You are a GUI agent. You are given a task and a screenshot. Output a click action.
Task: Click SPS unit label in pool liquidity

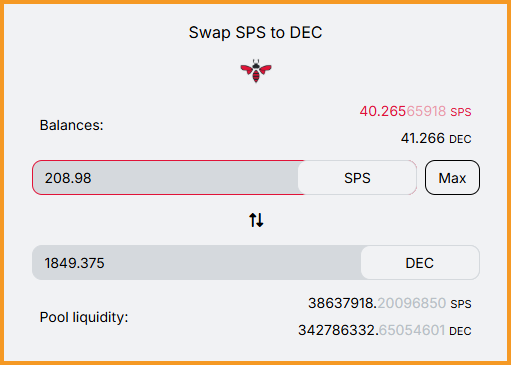(x=461, y=304)
